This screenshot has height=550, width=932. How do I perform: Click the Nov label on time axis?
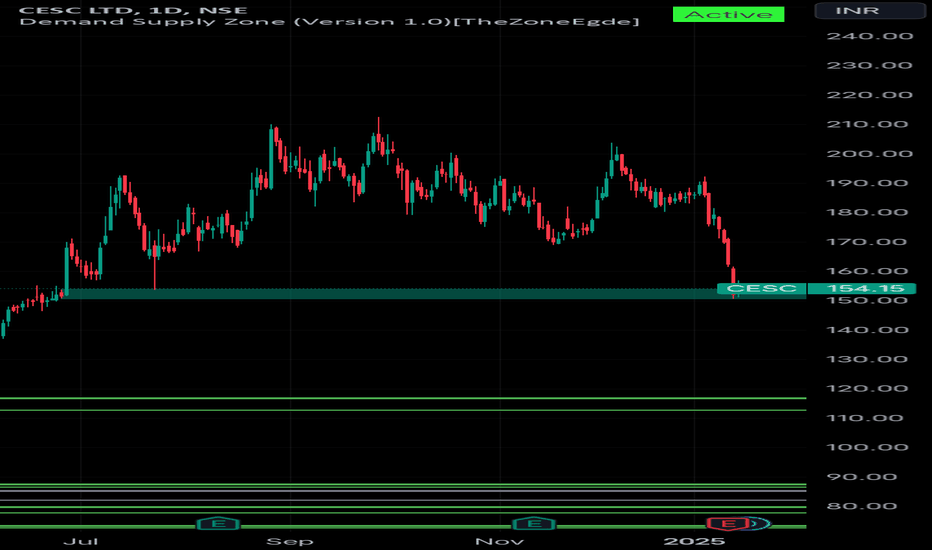coord(499,541)
